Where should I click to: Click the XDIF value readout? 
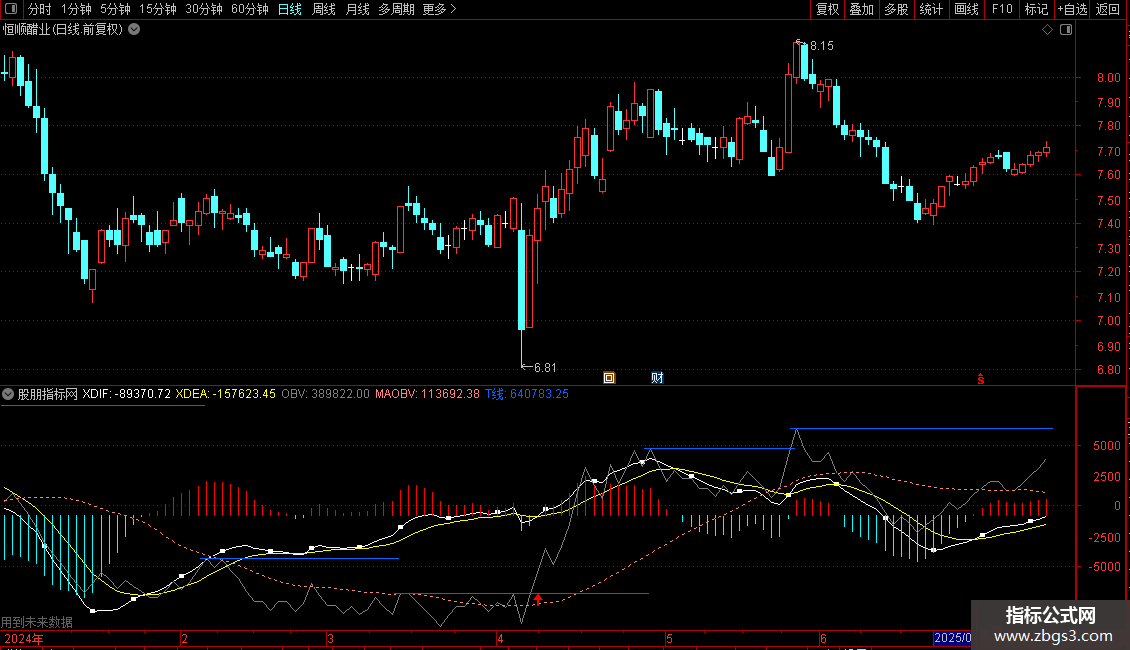click(x=127, y=394)
